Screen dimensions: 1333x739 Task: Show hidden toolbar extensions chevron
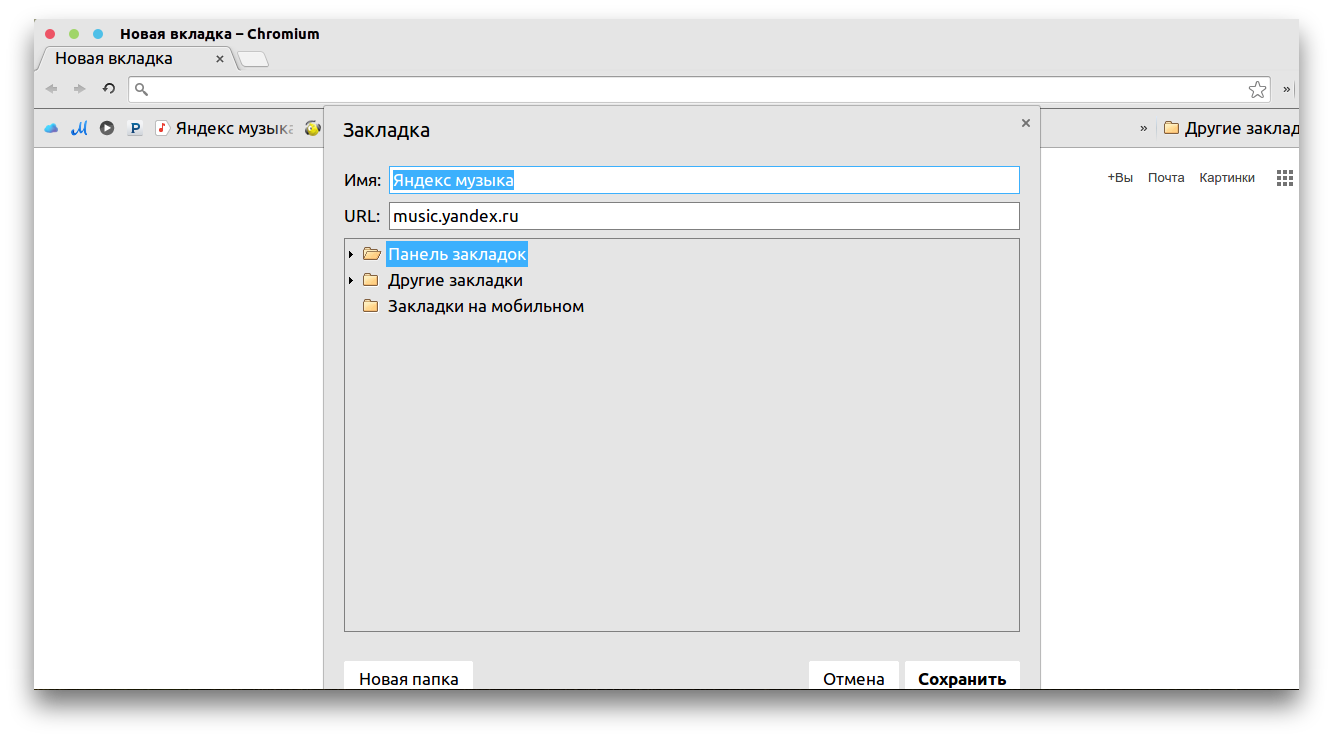pyautogui.click(x=1287, y=89)
